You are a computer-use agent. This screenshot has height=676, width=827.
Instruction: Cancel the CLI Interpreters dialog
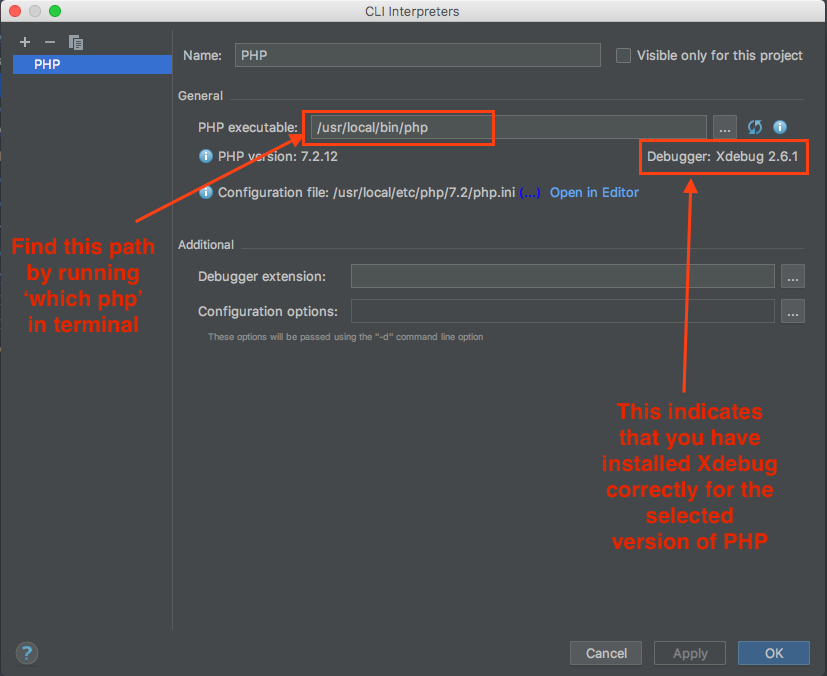click(605, 653)
